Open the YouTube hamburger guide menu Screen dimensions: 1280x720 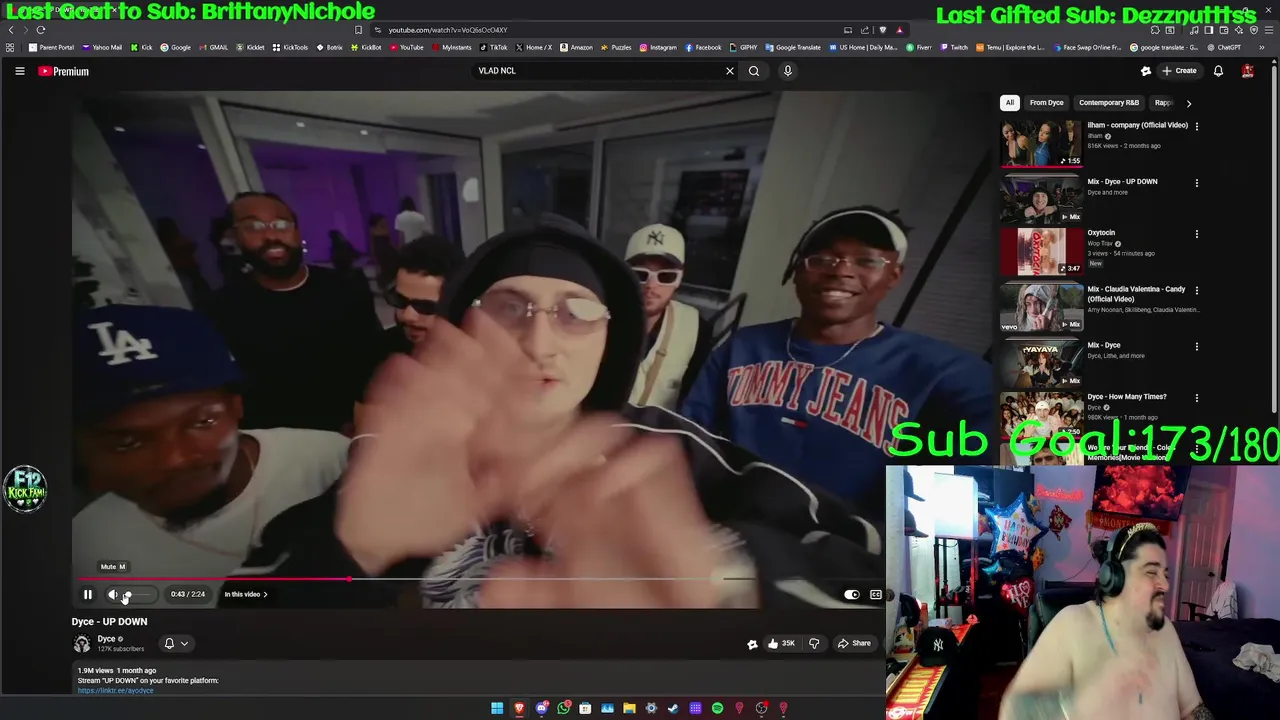19,71
